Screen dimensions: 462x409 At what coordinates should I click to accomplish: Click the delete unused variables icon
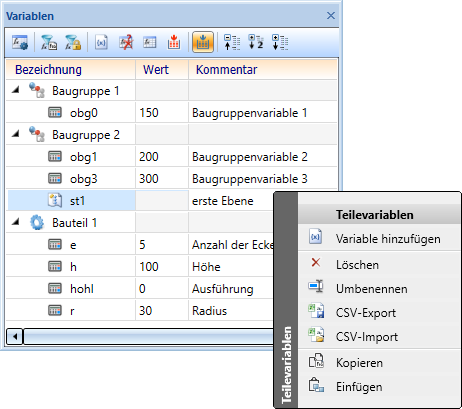[126, 42]
